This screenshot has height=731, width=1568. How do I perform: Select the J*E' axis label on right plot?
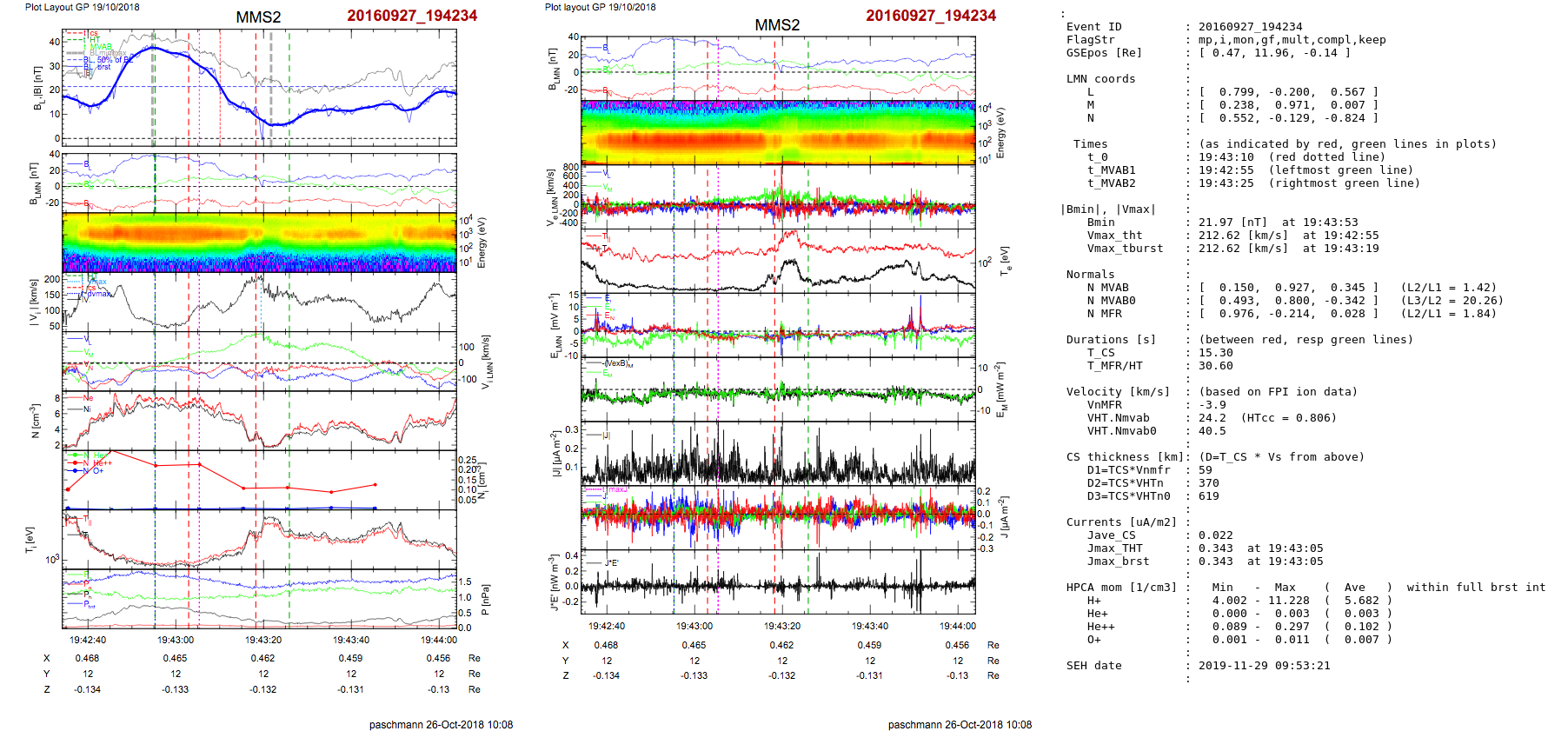(x=553, y=583)
